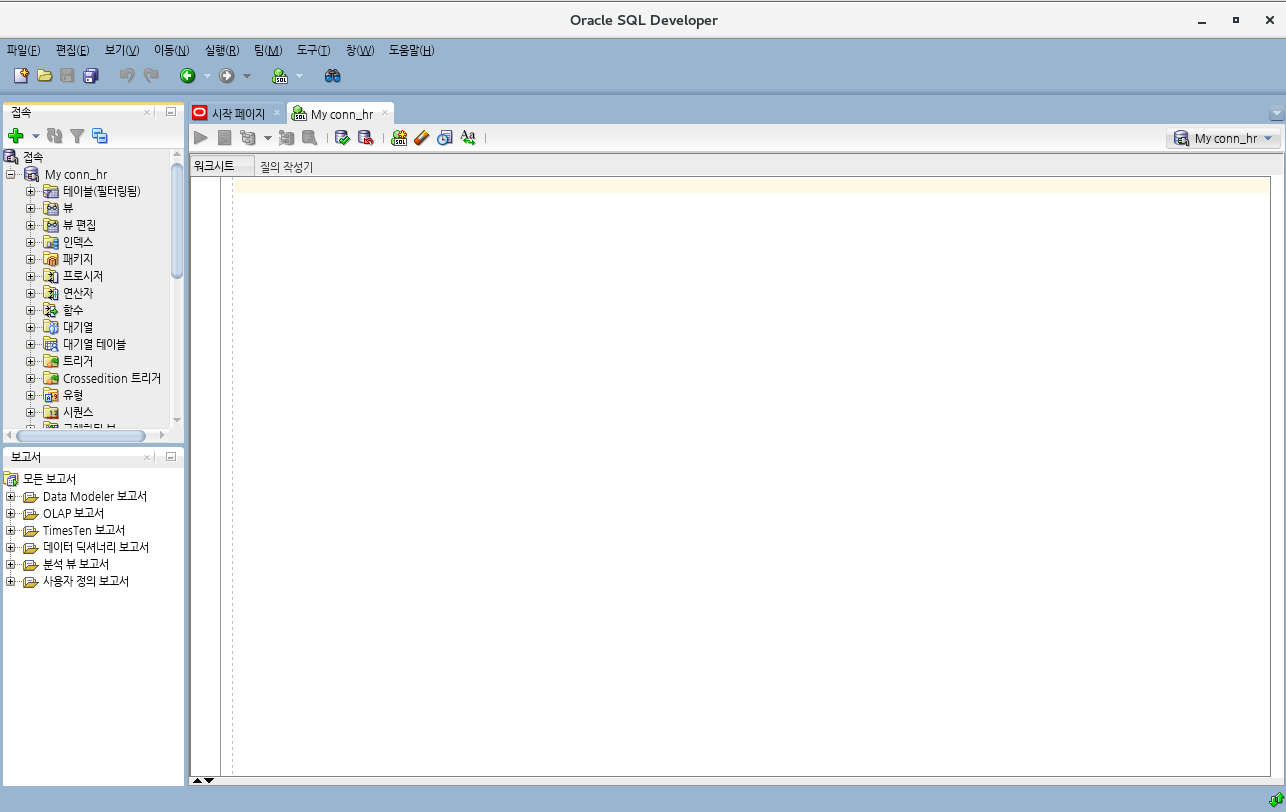Switch to the 시작 페이지 tab
Screen dimensions: 1286x812
coord(238,114)
